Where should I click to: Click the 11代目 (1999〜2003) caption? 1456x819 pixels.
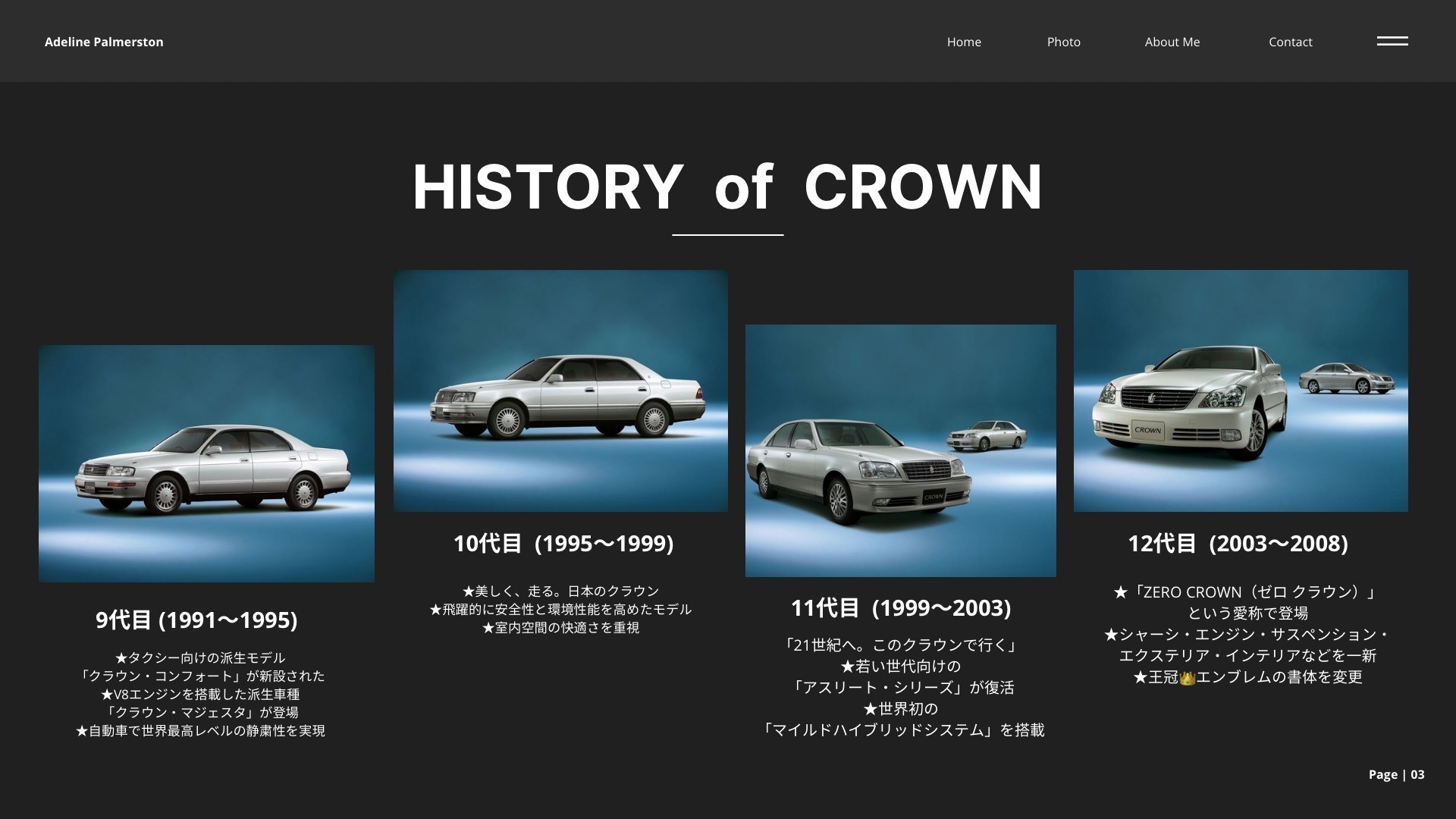(901, 608)
